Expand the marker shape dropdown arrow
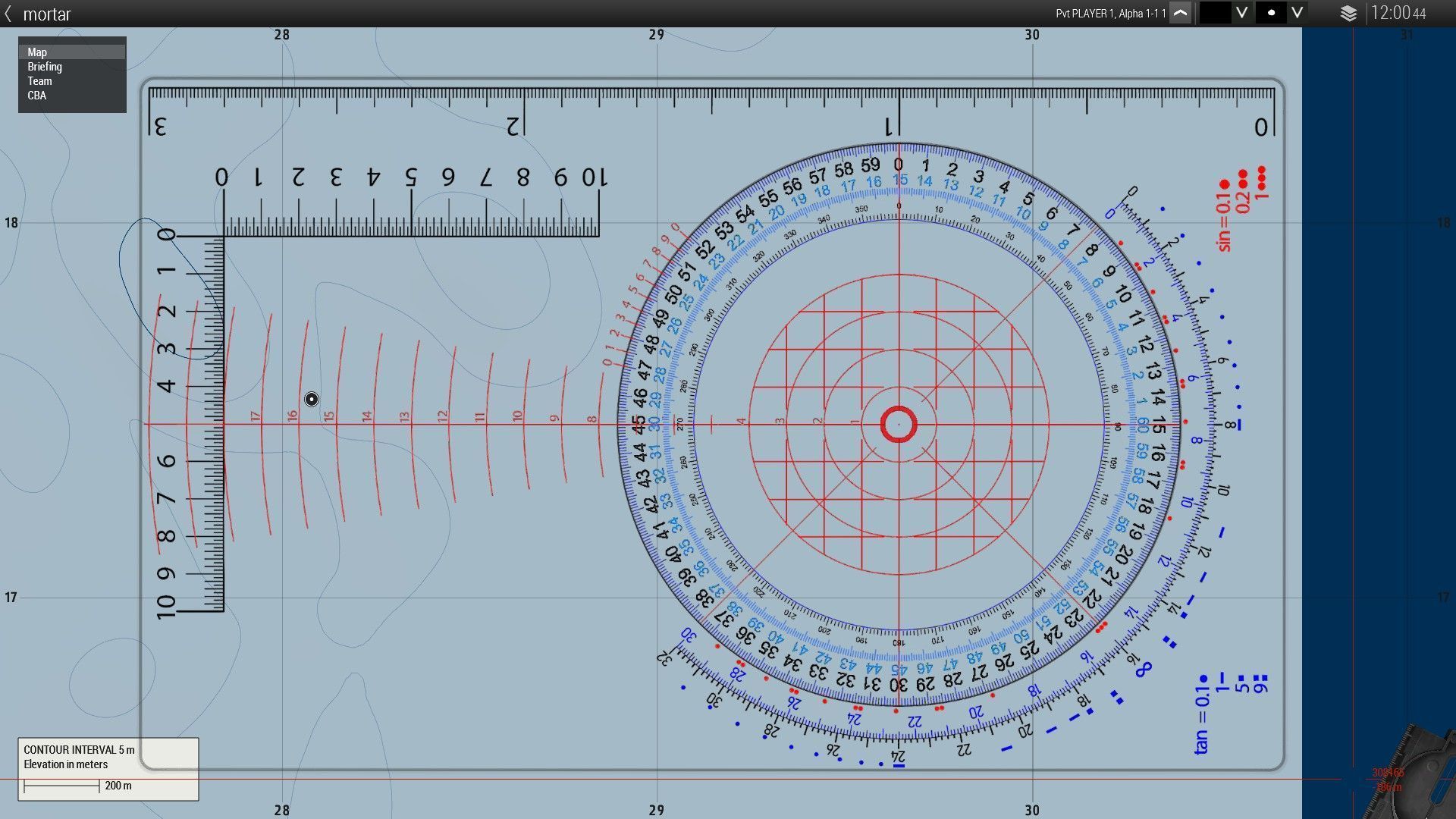The height and width of the screenshot is (819, 1456). [x=1298, y=13]
